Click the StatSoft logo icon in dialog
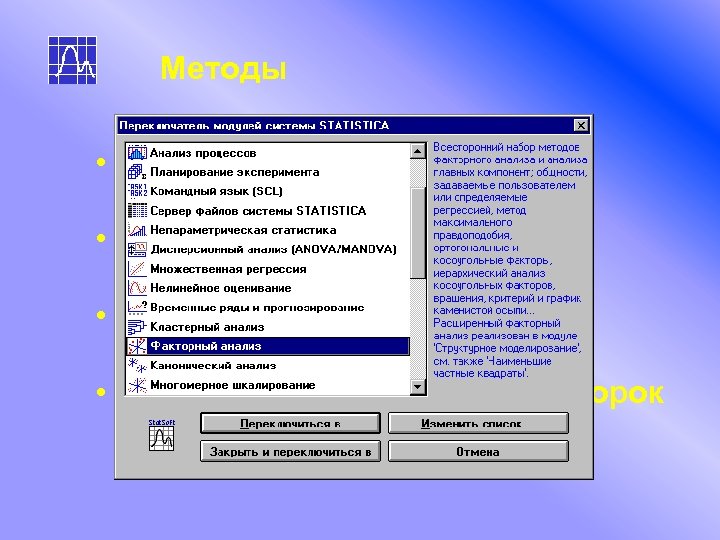Viewport: 720px width, 540px height. click(162, 435)
